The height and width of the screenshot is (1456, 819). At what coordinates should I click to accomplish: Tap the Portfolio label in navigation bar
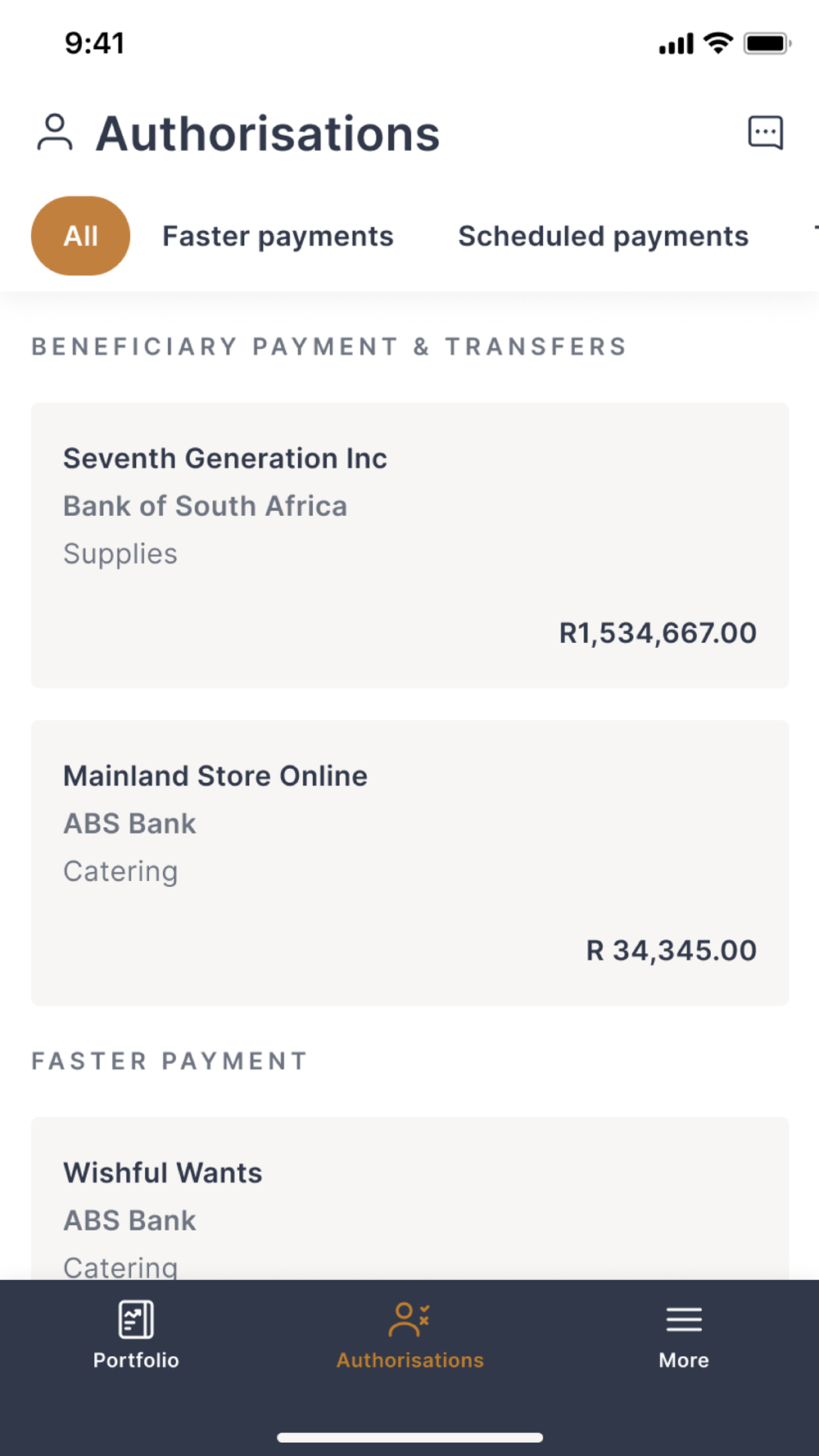136,1360
